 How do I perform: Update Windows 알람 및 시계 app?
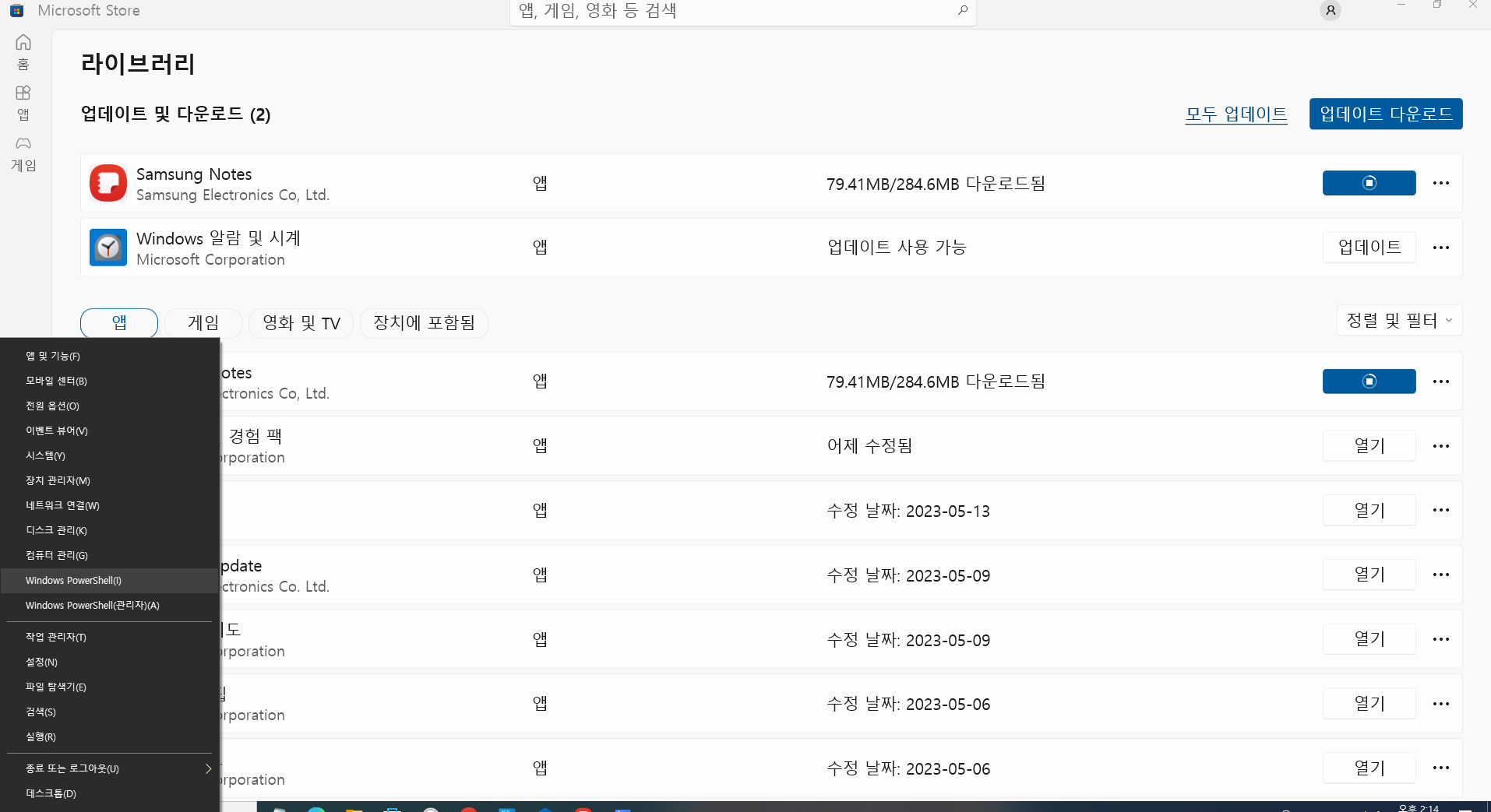coord(1369,248)
